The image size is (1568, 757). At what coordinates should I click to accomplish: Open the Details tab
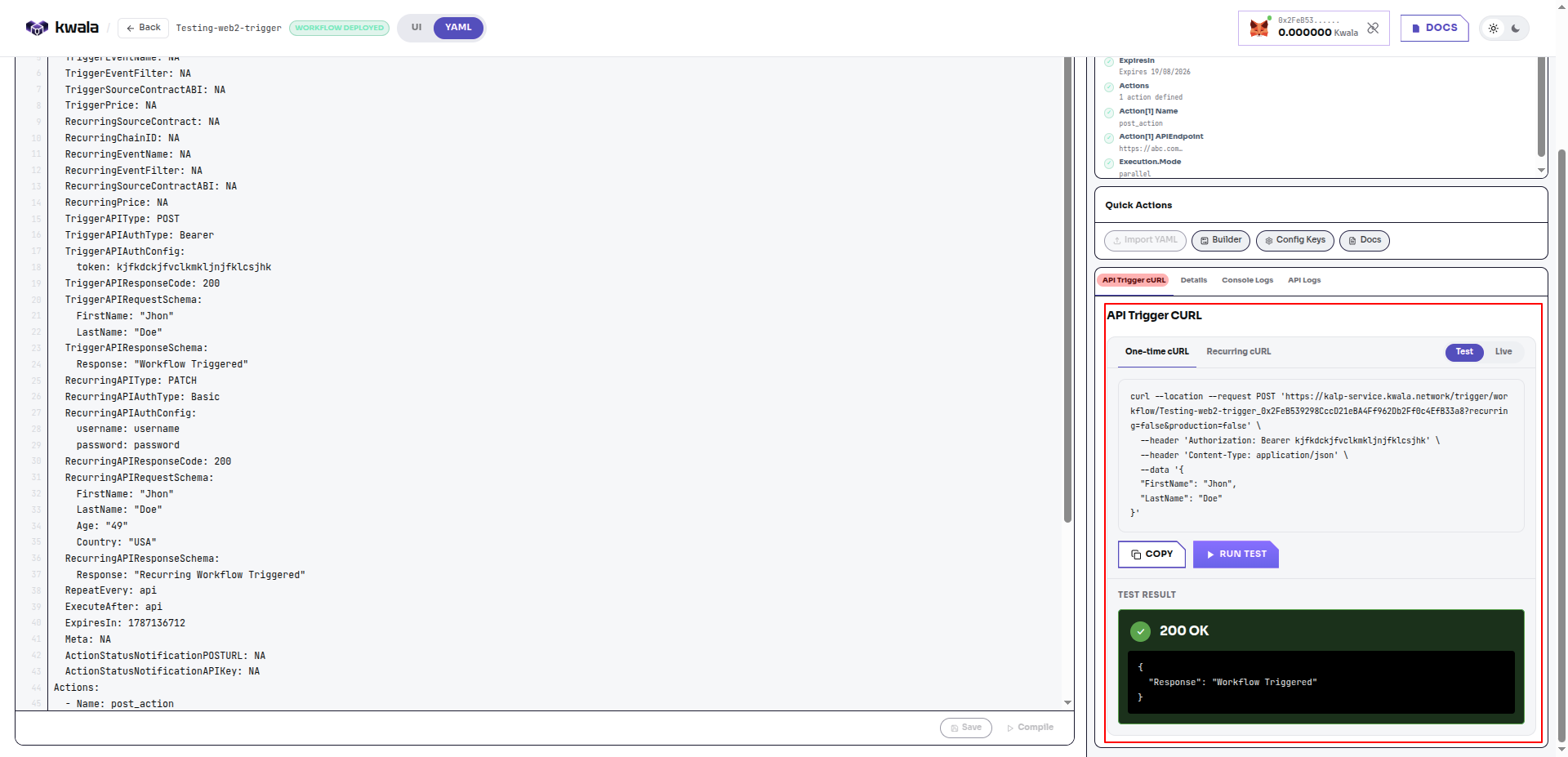(x=1193, y=280)
